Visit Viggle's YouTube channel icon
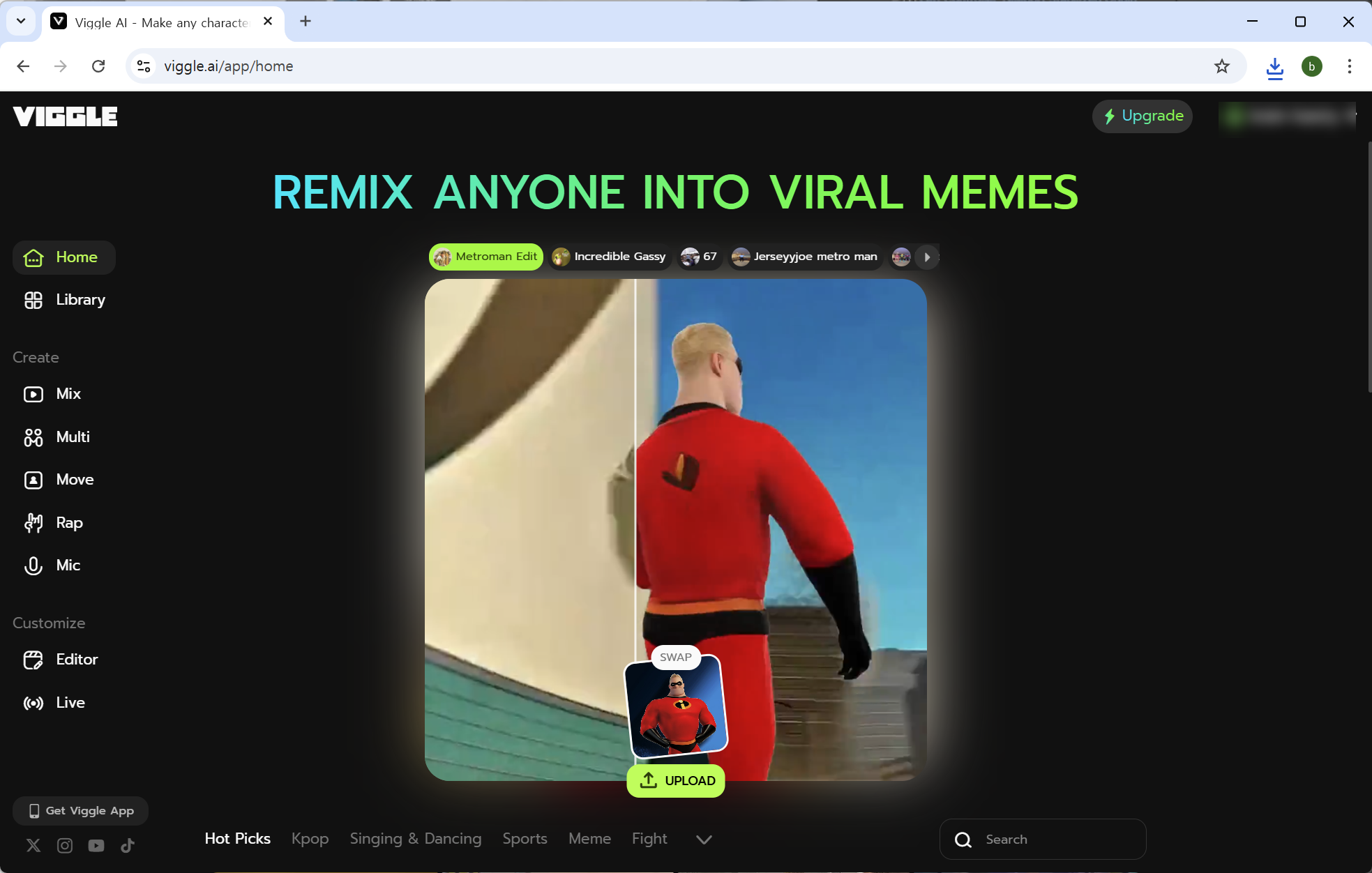The height and width of the screenshot is (873, 1372). coord(96,846)
